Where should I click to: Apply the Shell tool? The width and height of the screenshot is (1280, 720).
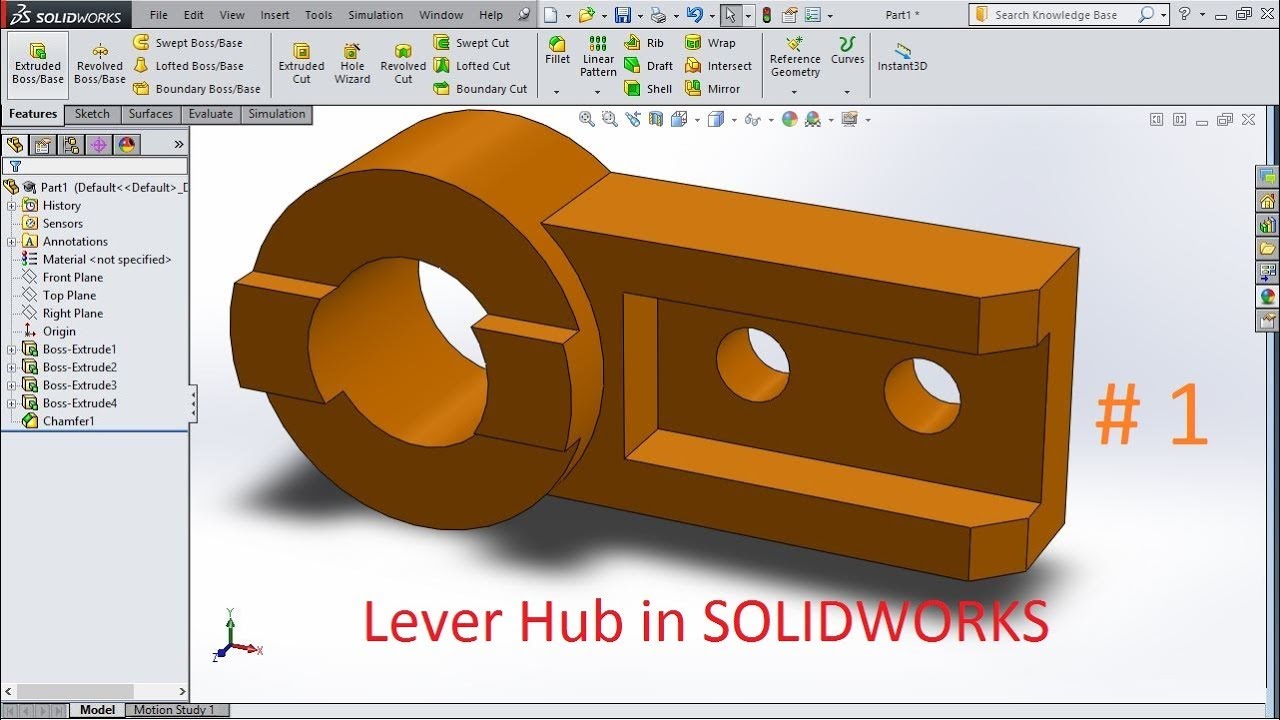648,89
